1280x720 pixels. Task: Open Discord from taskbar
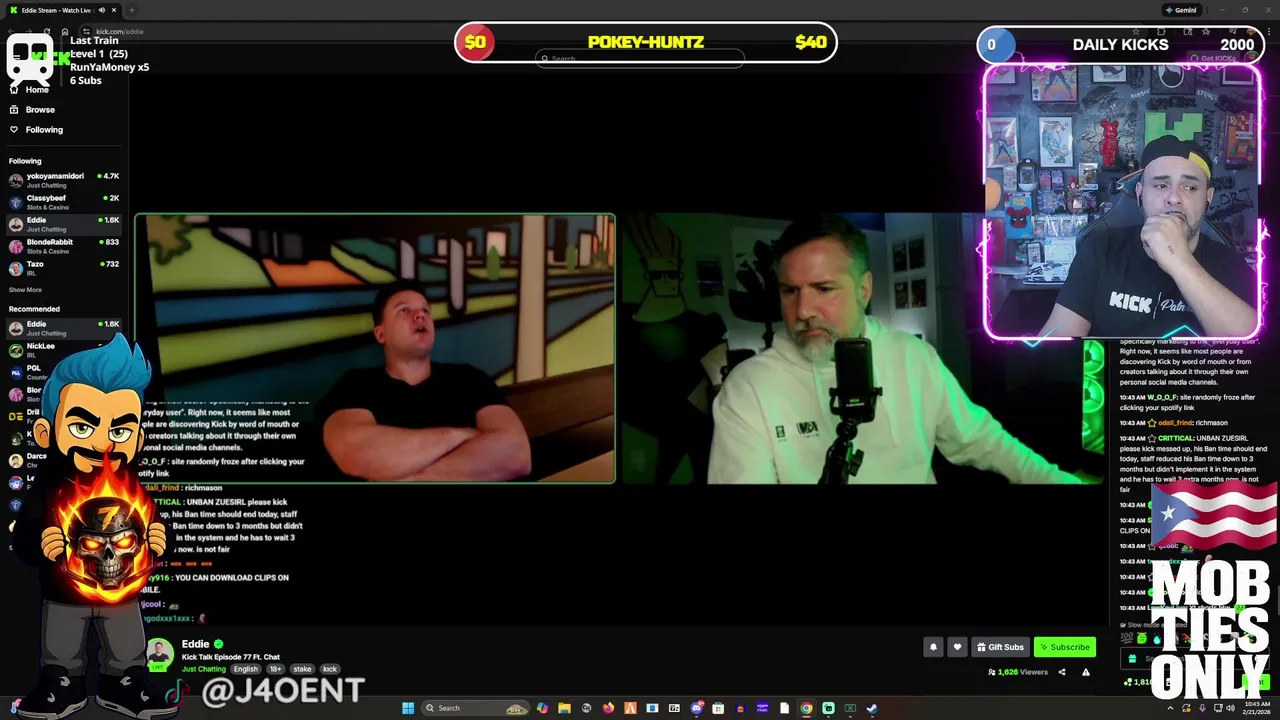click(696, 708)
